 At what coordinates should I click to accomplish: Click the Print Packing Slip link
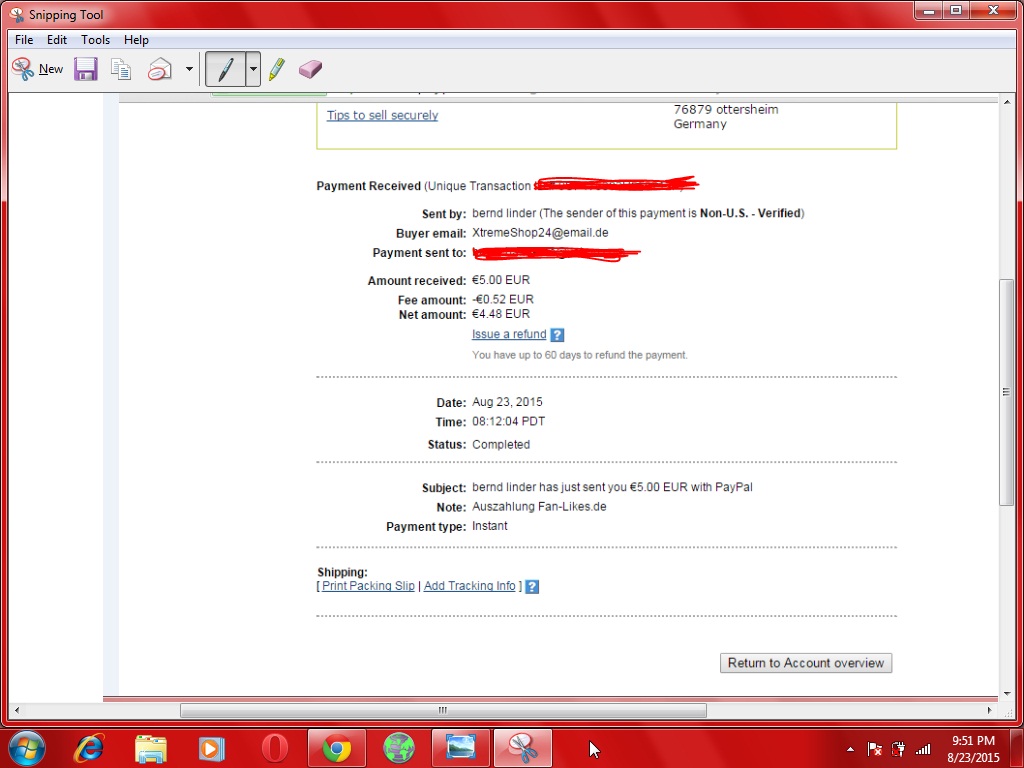pos(368,586)
